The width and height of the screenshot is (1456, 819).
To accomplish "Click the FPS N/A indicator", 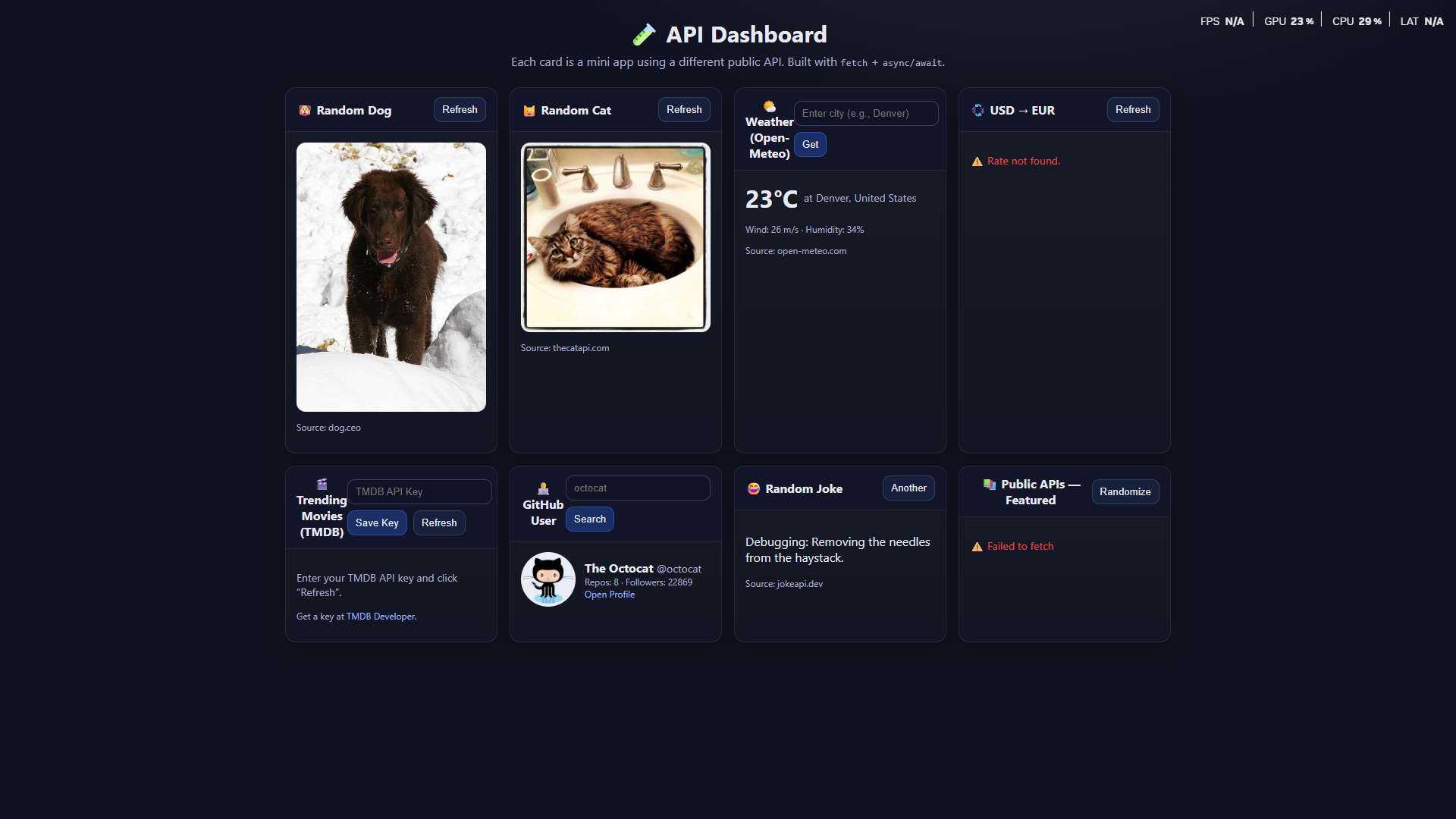I will coord(1222,21).
